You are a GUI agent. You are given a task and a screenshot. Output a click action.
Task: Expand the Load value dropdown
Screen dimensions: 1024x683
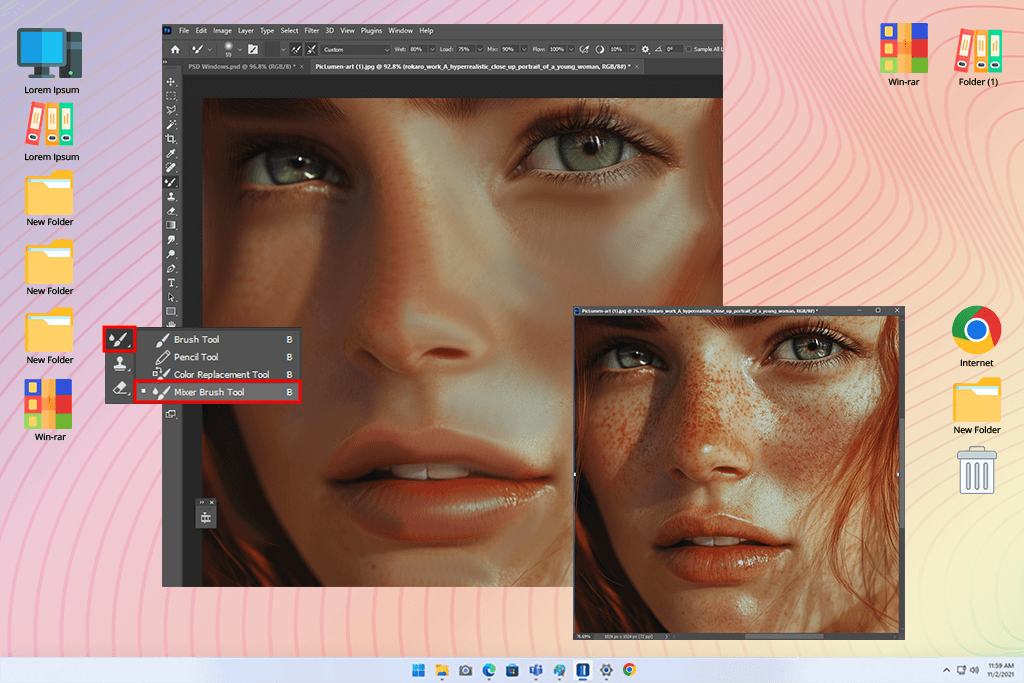coord(479,50)
